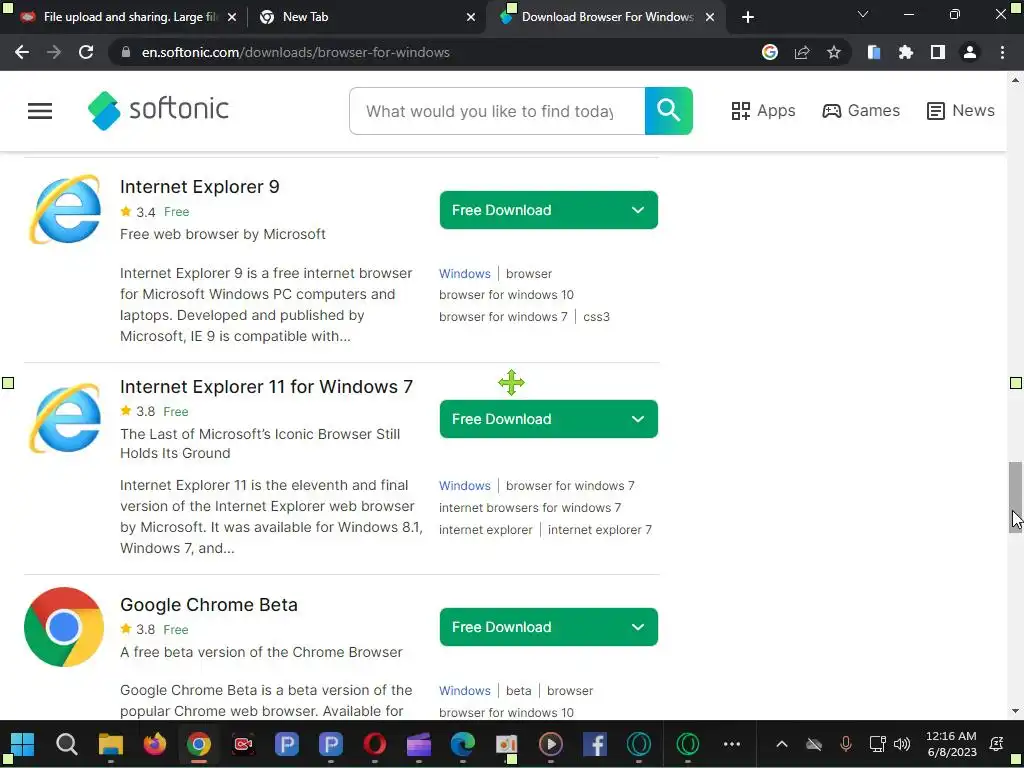Click the css3 tag
The width and height of the screenshot is (1024, 768).
pos(596,317)
